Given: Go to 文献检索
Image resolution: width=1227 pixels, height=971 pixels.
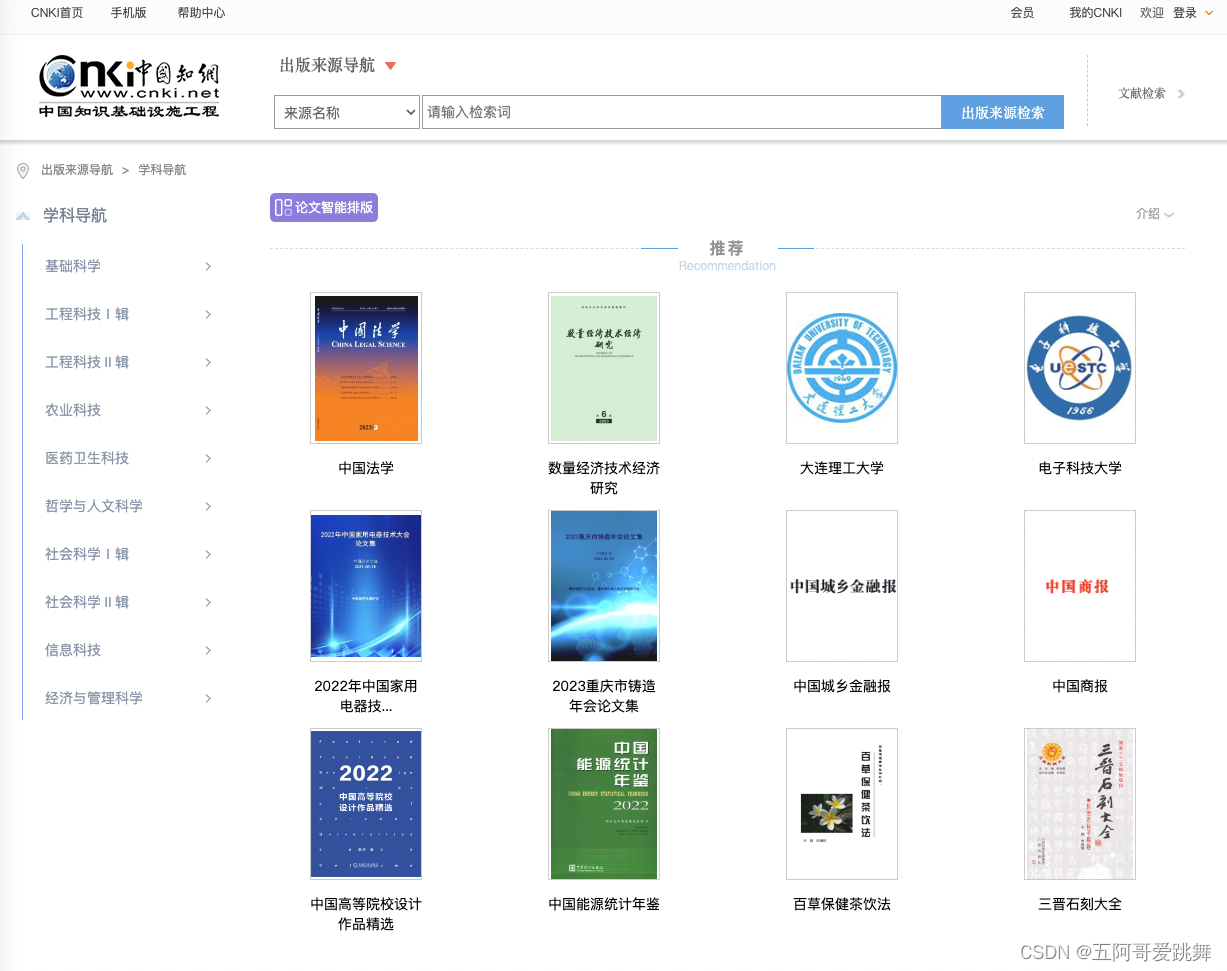Looking at the screenshot, I should 1142,93.
